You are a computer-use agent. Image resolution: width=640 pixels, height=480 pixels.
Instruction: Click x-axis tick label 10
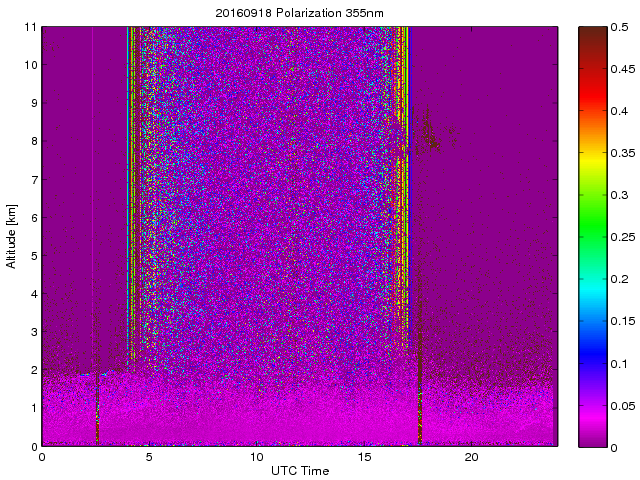click(256, 457)
